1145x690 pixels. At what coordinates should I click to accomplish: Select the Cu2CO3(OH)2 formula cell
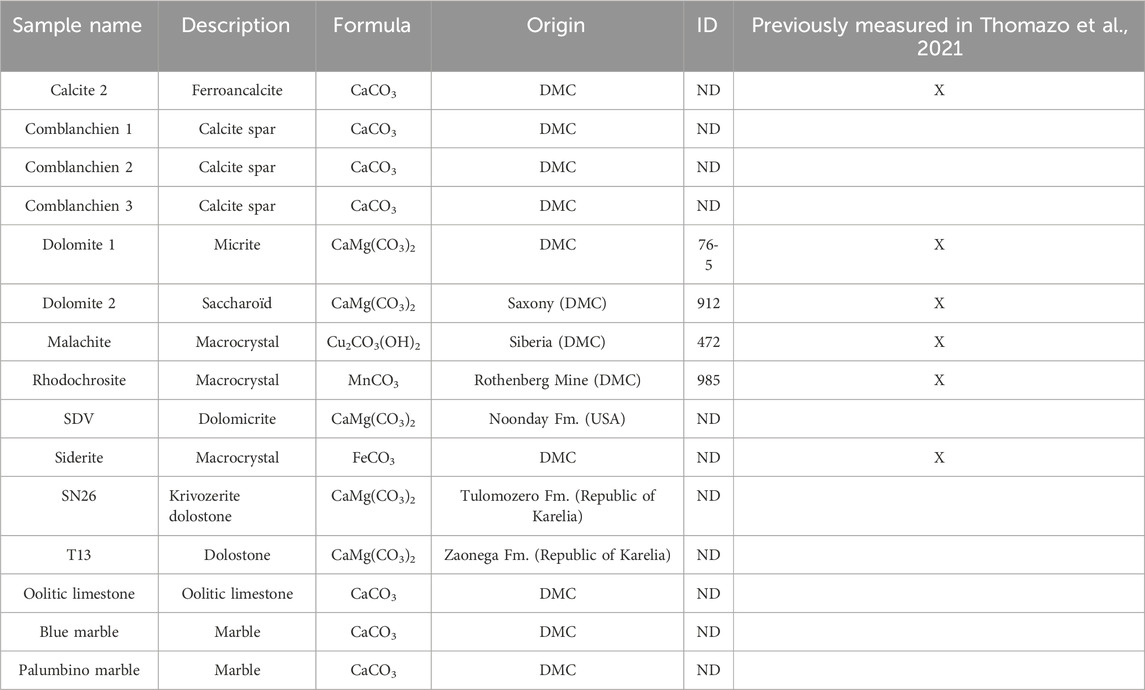click(373, 342)
